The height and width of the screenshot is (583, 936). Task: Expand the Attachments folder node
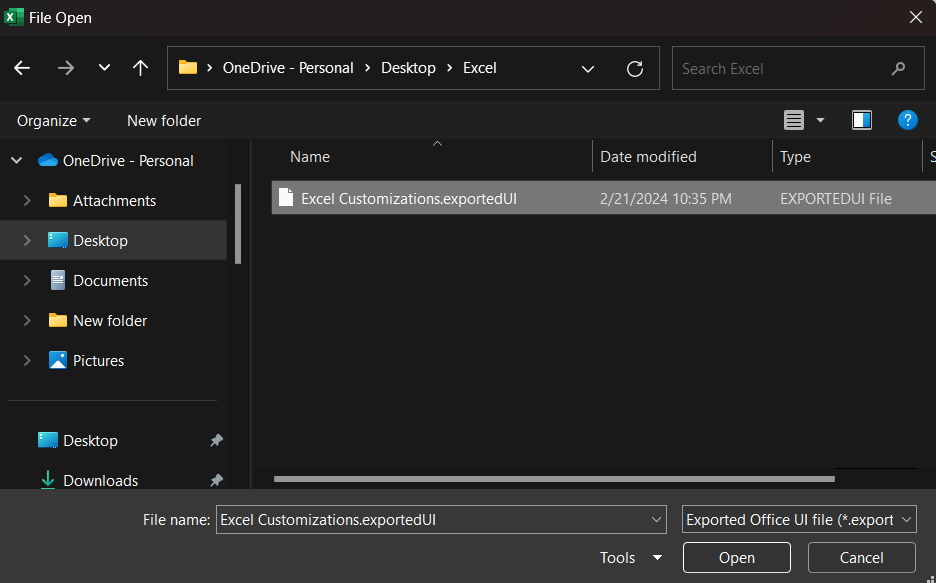[27, 200]
